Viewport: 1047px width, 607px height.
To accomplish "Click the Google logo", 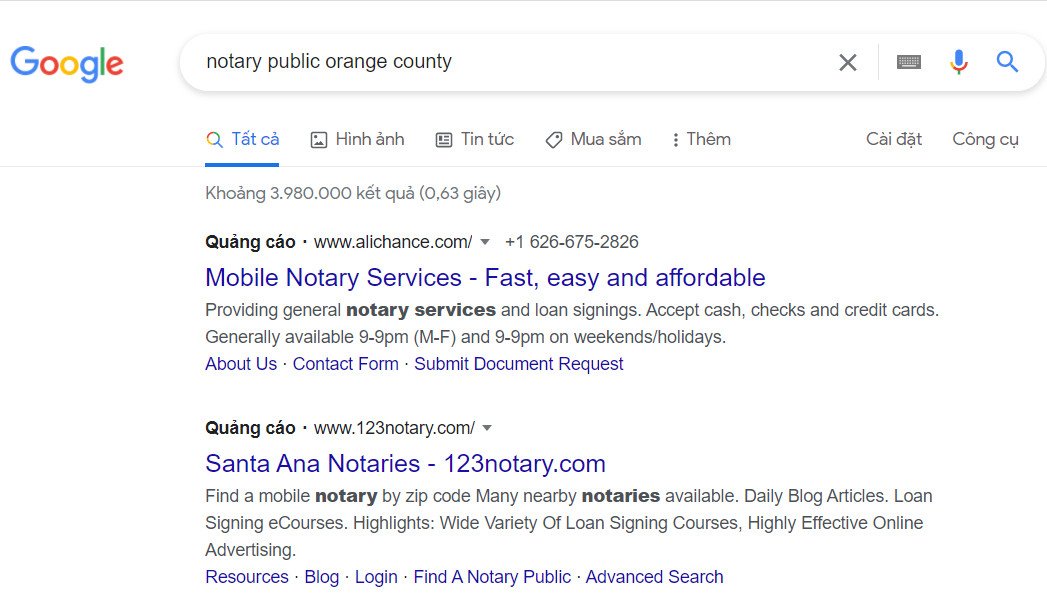I will click(67, 63).
